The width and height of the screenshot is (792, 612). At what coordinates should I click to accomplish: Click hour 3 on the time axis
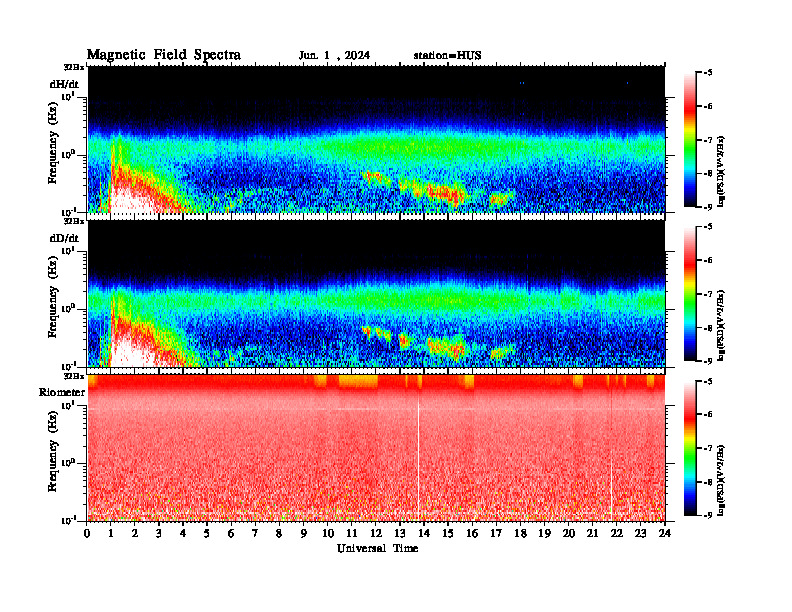pyautogui.click(x=159, y=533)
